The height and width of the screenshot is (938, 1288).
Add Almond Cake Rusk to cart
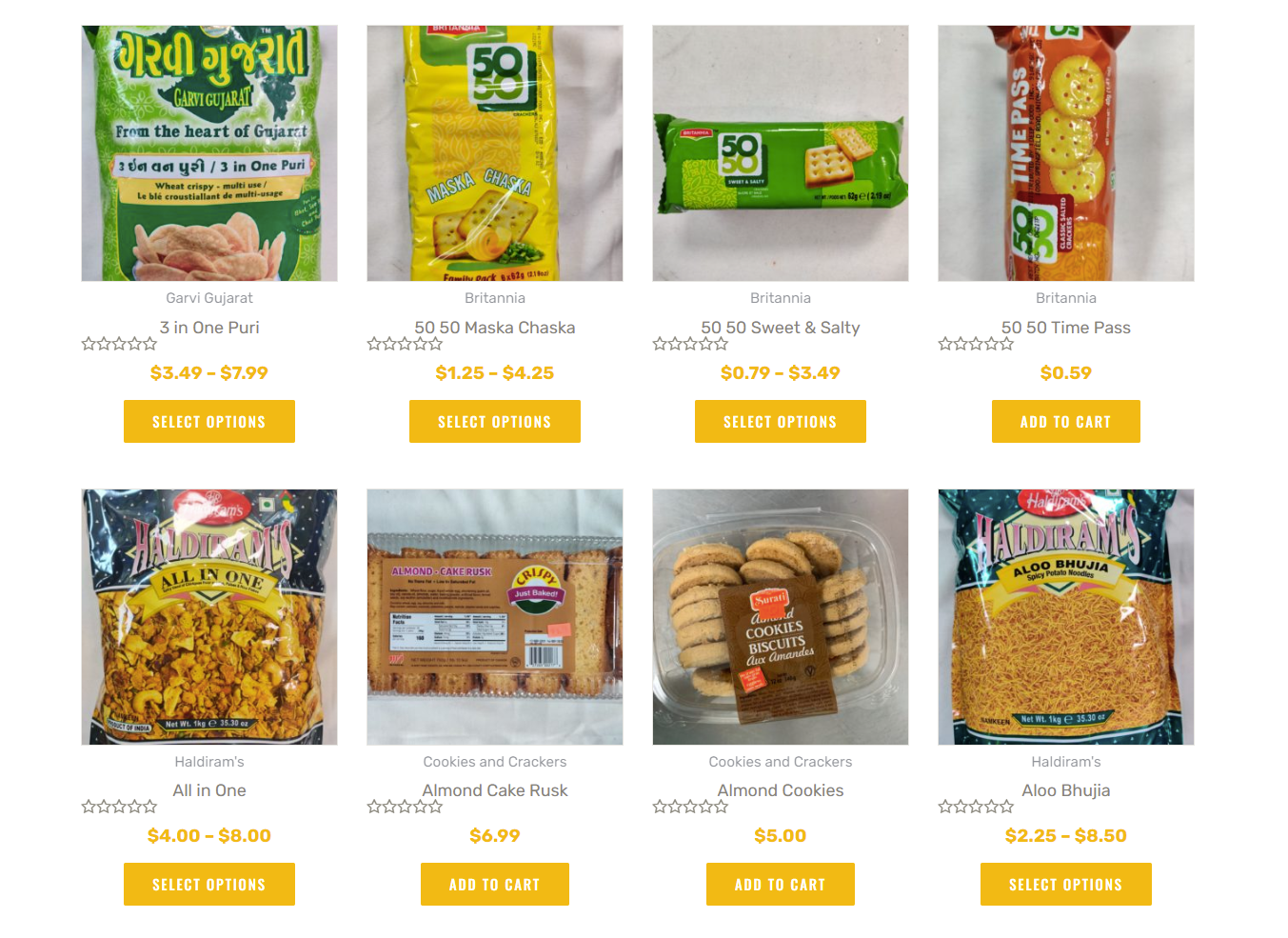tap(495, 885)
